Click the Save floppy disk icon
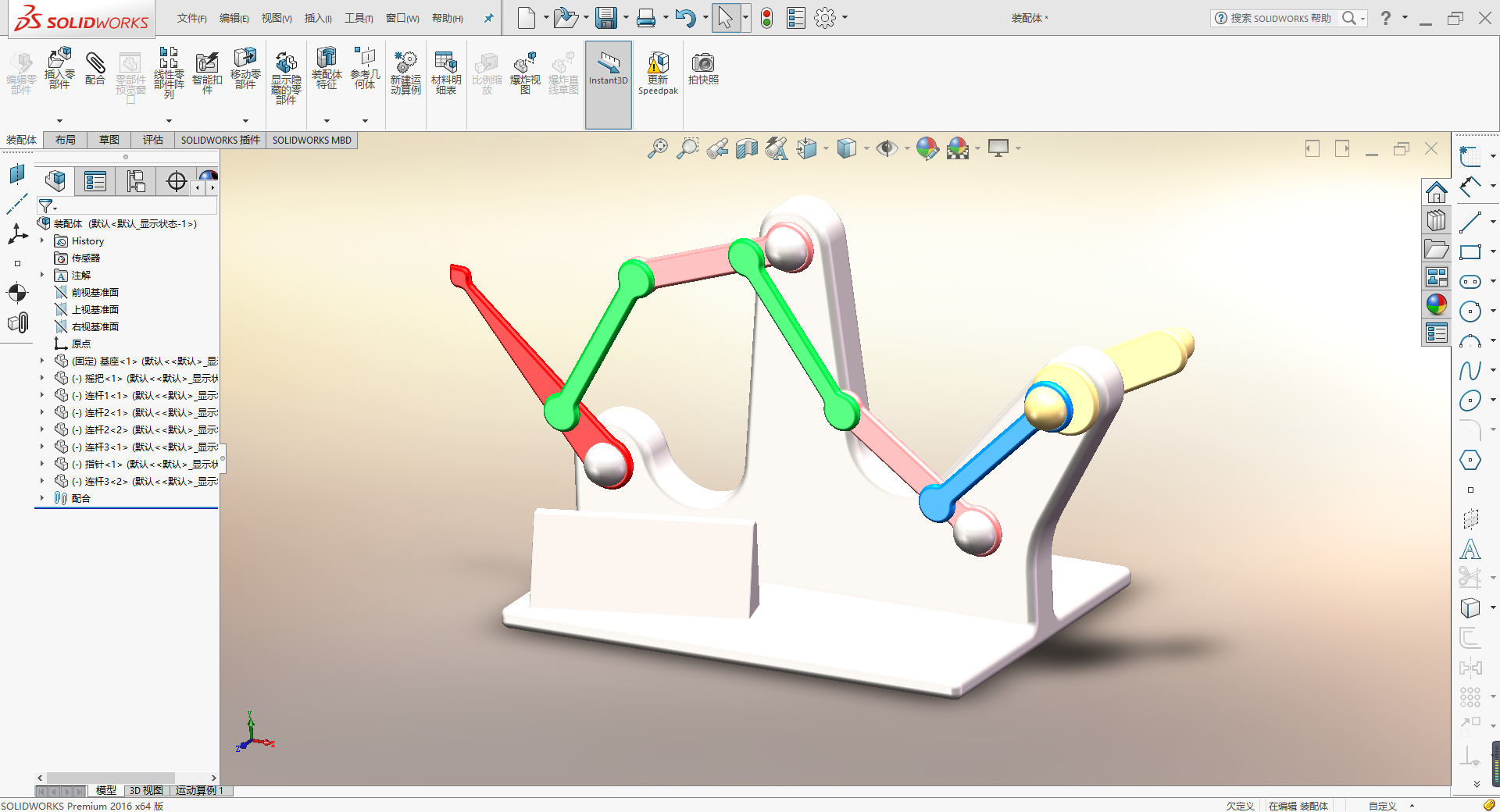 605,18
